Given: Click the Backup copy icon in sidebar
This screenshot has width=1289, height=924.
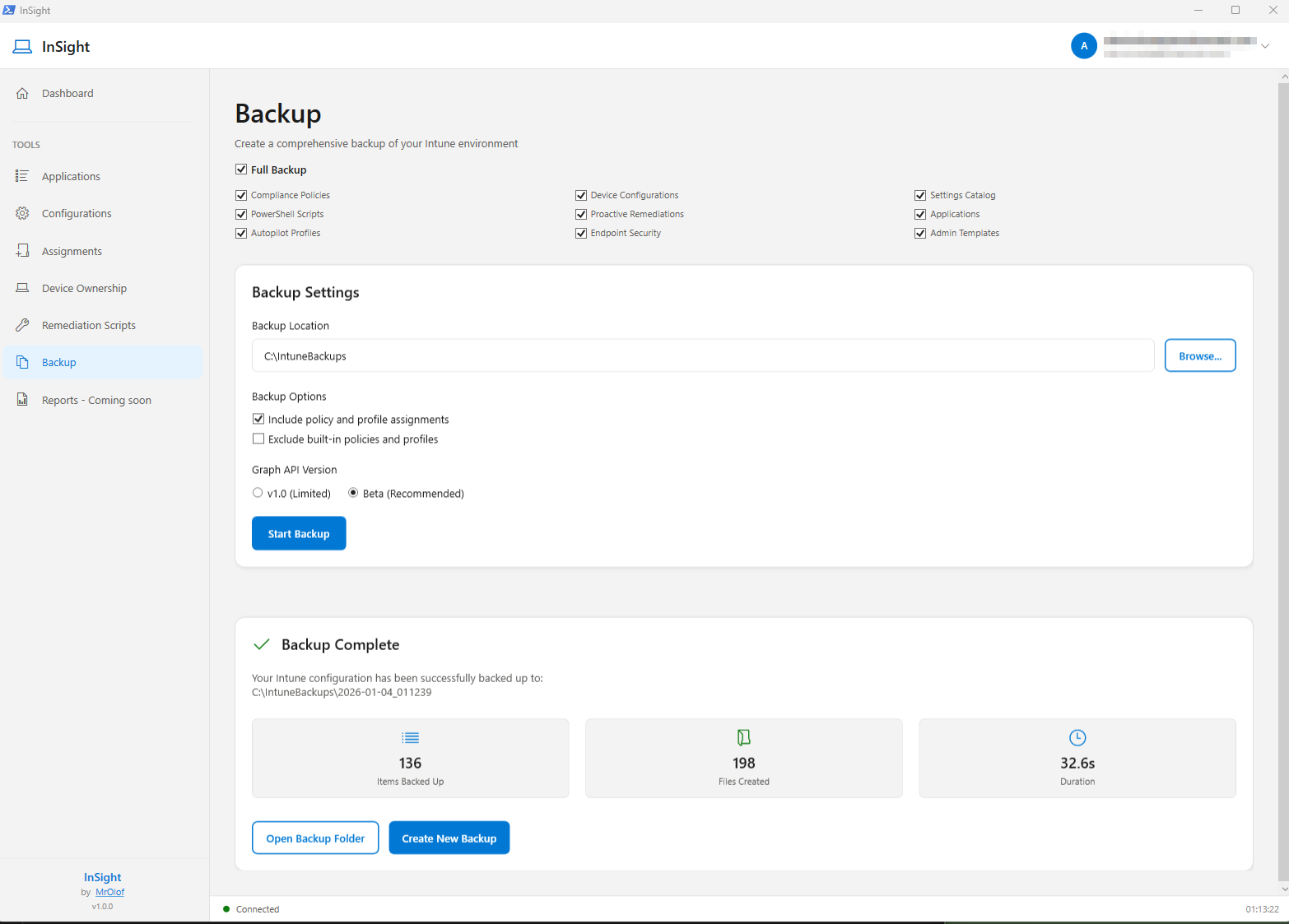Looking at the screenshot, I should pos(22,362).
